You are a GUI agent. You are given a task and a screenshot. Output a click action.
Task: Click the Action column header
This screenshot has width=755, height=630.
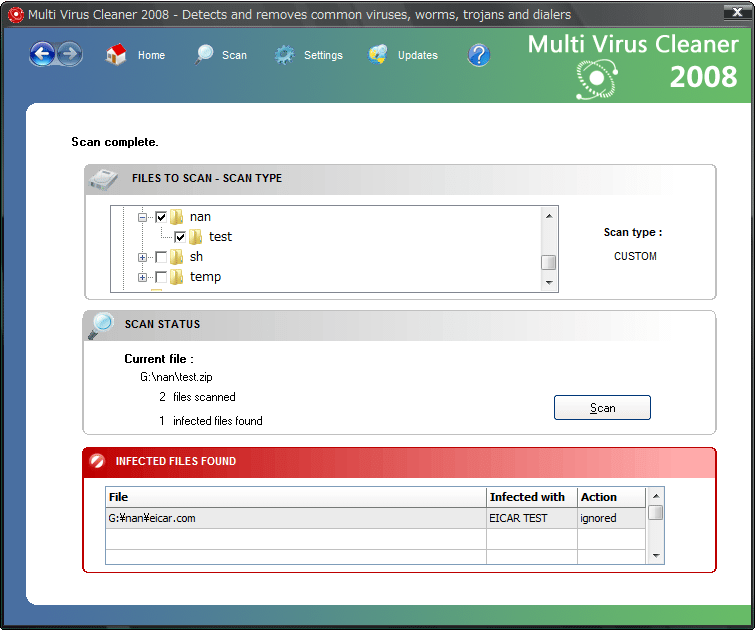(612, 497)
